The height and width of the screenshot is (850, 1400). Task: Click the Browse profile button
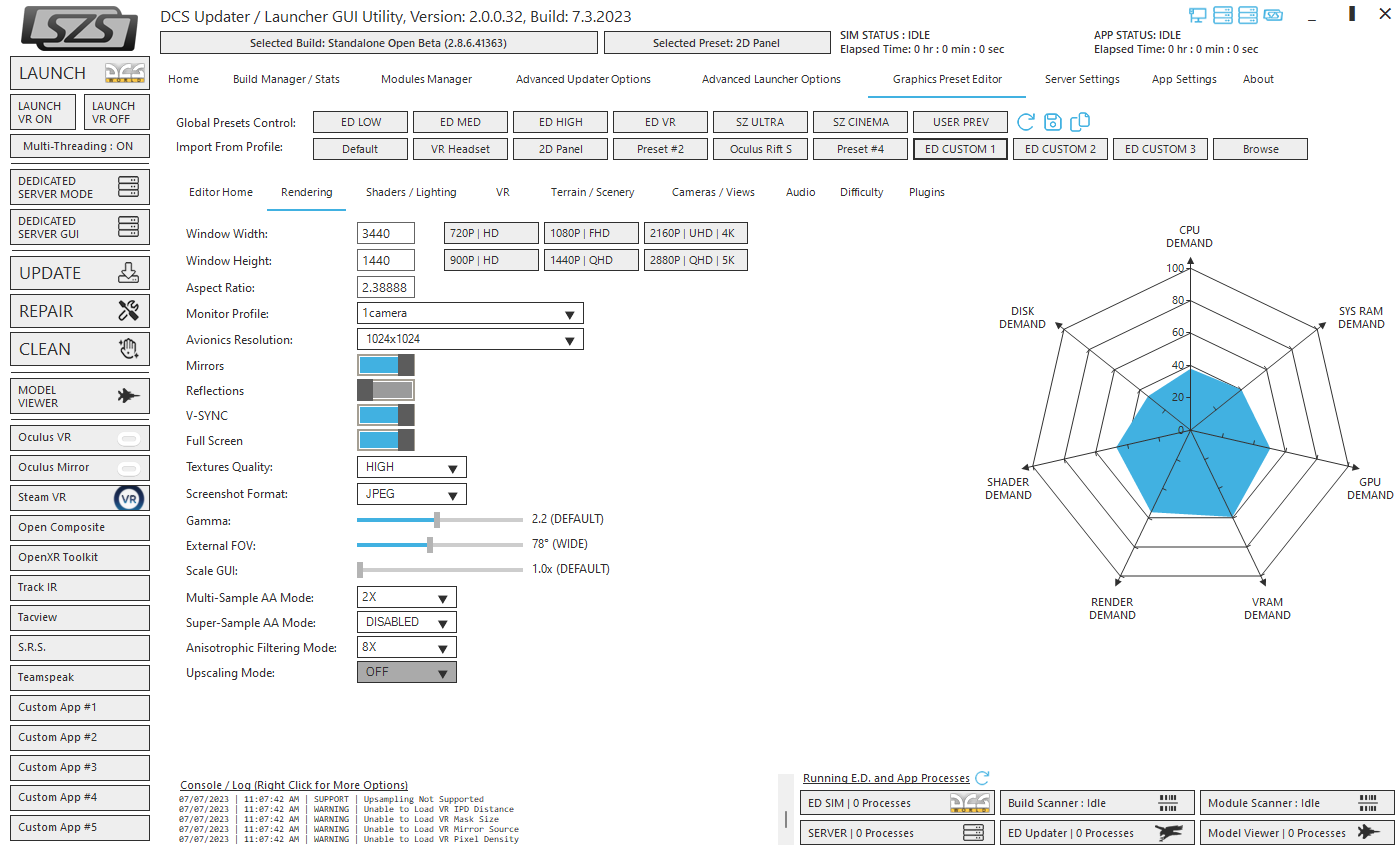pyautogui.click(x=1260, y=149)
